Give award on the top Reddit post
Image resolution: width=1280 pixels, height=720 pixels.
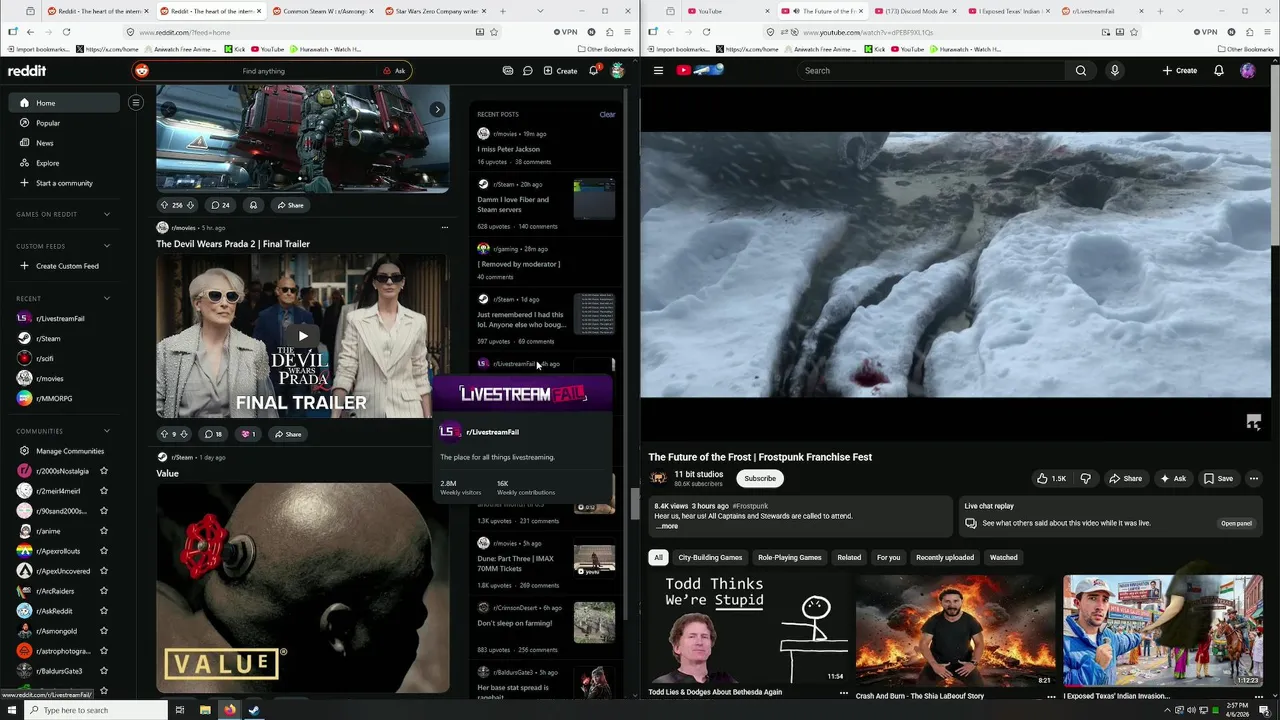pos(253,205)
